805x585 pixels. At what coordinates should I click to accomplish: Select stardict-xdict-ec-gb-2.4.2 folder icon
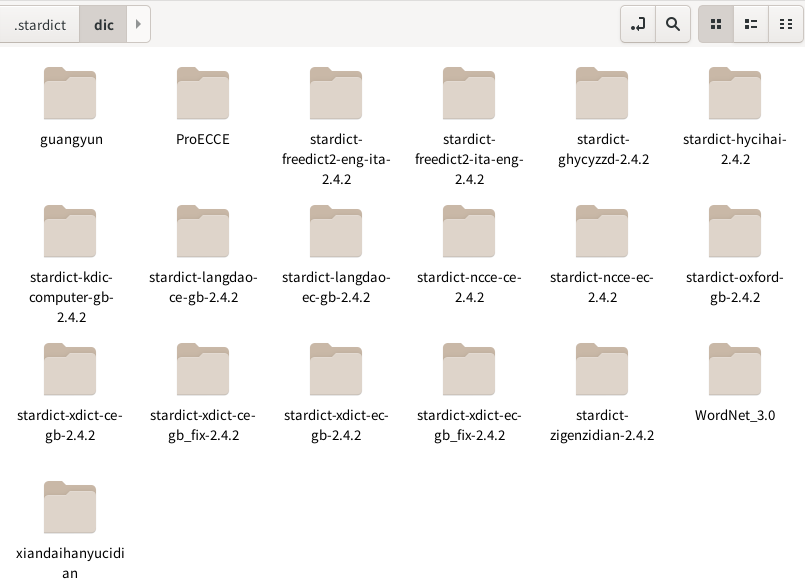point(336,369)
